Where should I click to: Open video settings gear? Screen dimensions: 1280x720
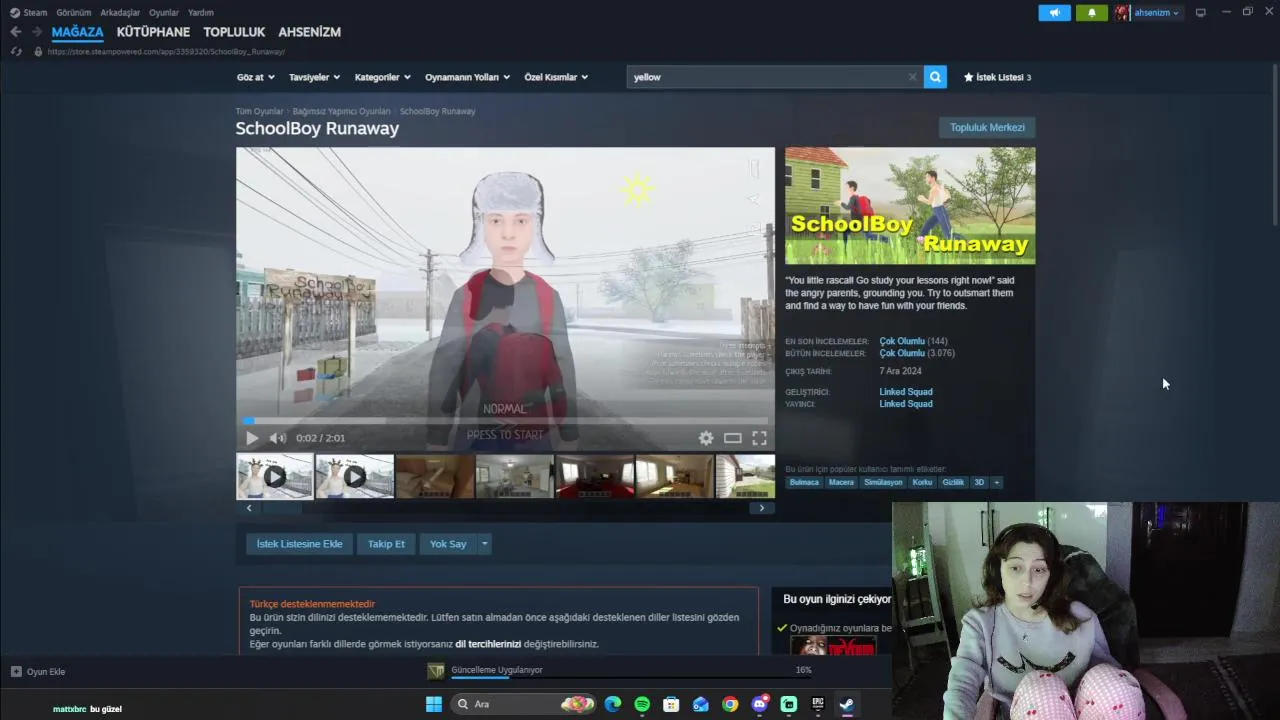pos(706,438)
